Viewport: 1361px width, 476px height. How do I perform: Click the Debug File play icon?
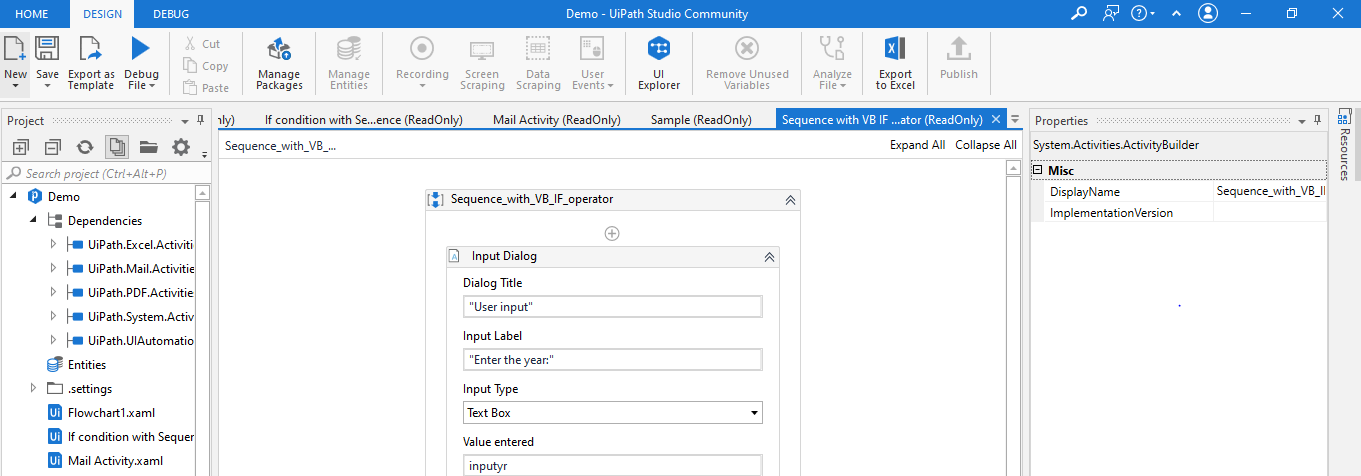coord(141,49)
